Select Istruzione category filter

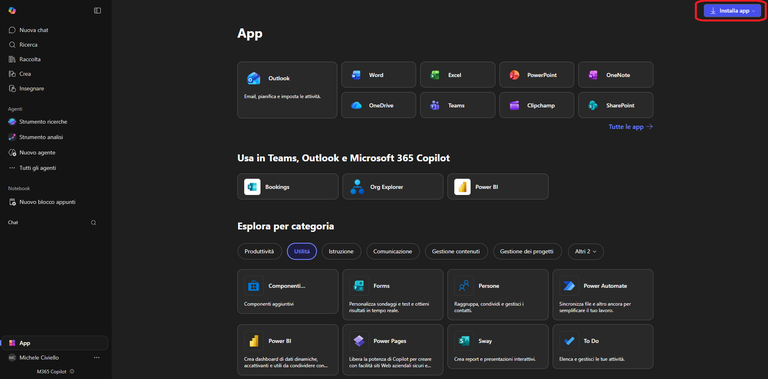coord(341,251)
